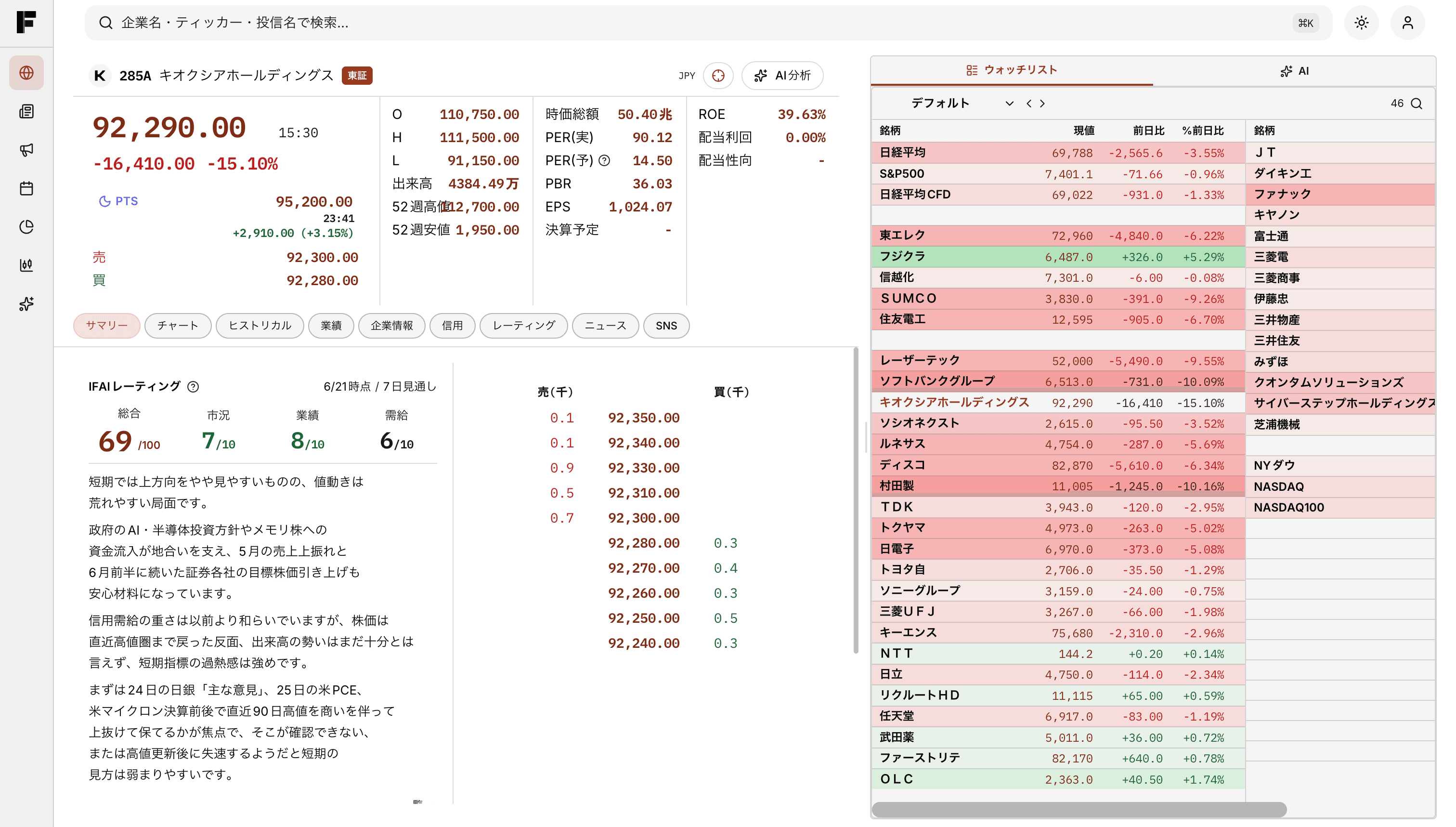Switch to the AI tab in right panel
Viewport: 1456px width, 827px height.
(x=1294, y=71)
